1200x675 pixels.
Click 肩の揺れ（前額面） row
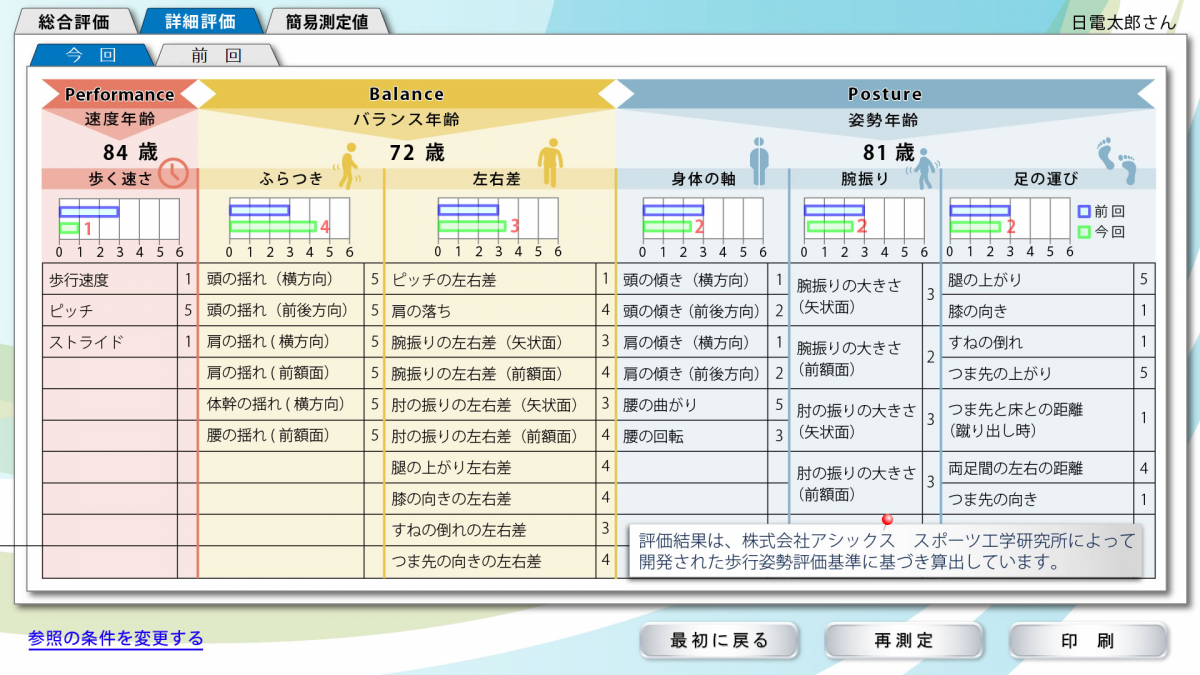coord(291,373)
